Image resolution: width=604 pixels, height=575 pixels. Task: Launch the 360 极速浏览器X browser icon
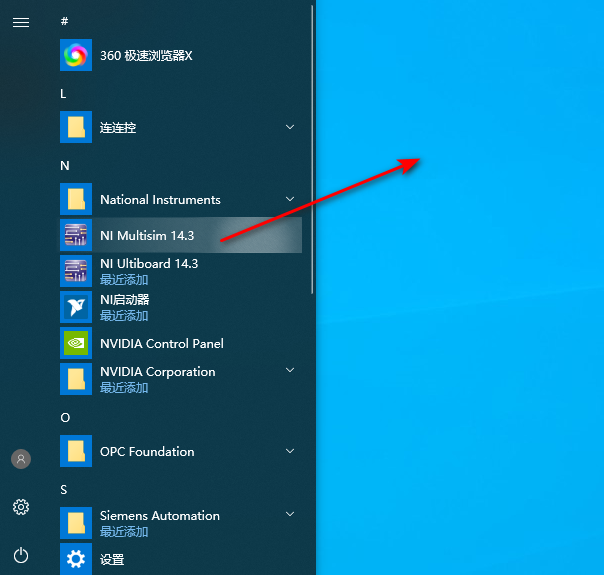click(76, 55)
